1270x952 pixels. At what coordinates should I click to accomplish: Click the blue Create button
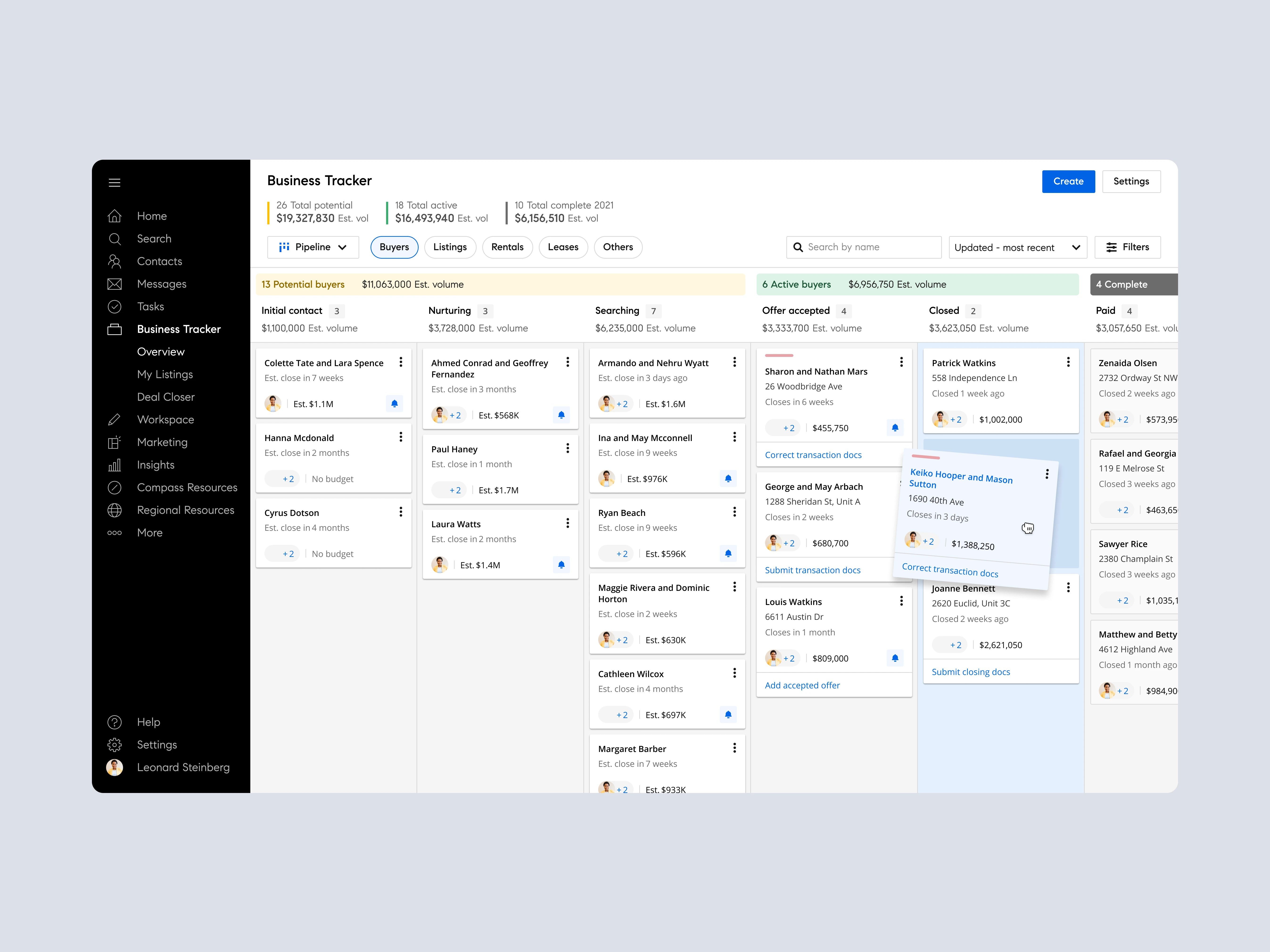1068,181
